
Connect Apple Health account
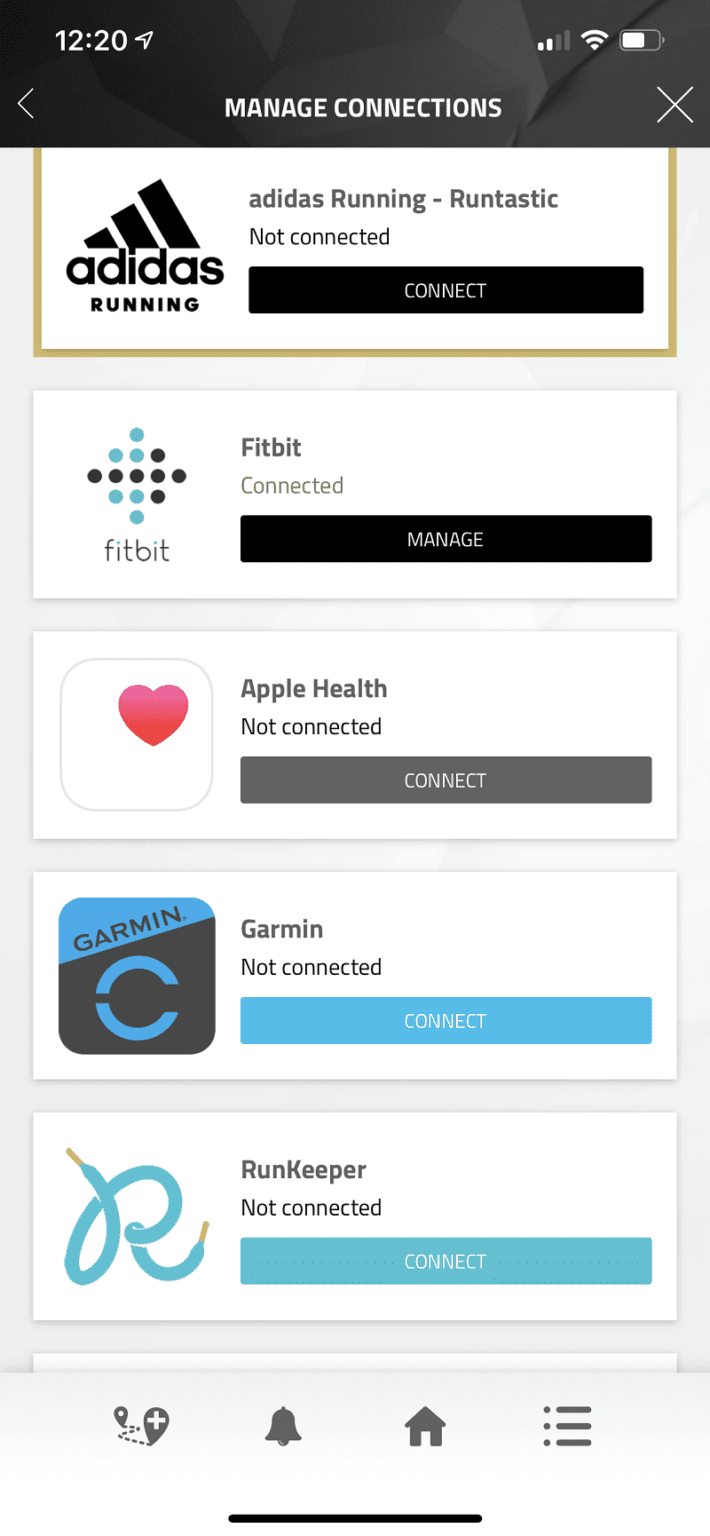tap(445, 780)
